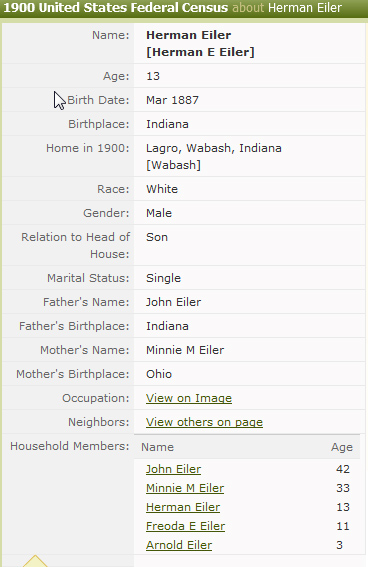Click the Mother's Birthplace value Ohio

coord(159,374)
